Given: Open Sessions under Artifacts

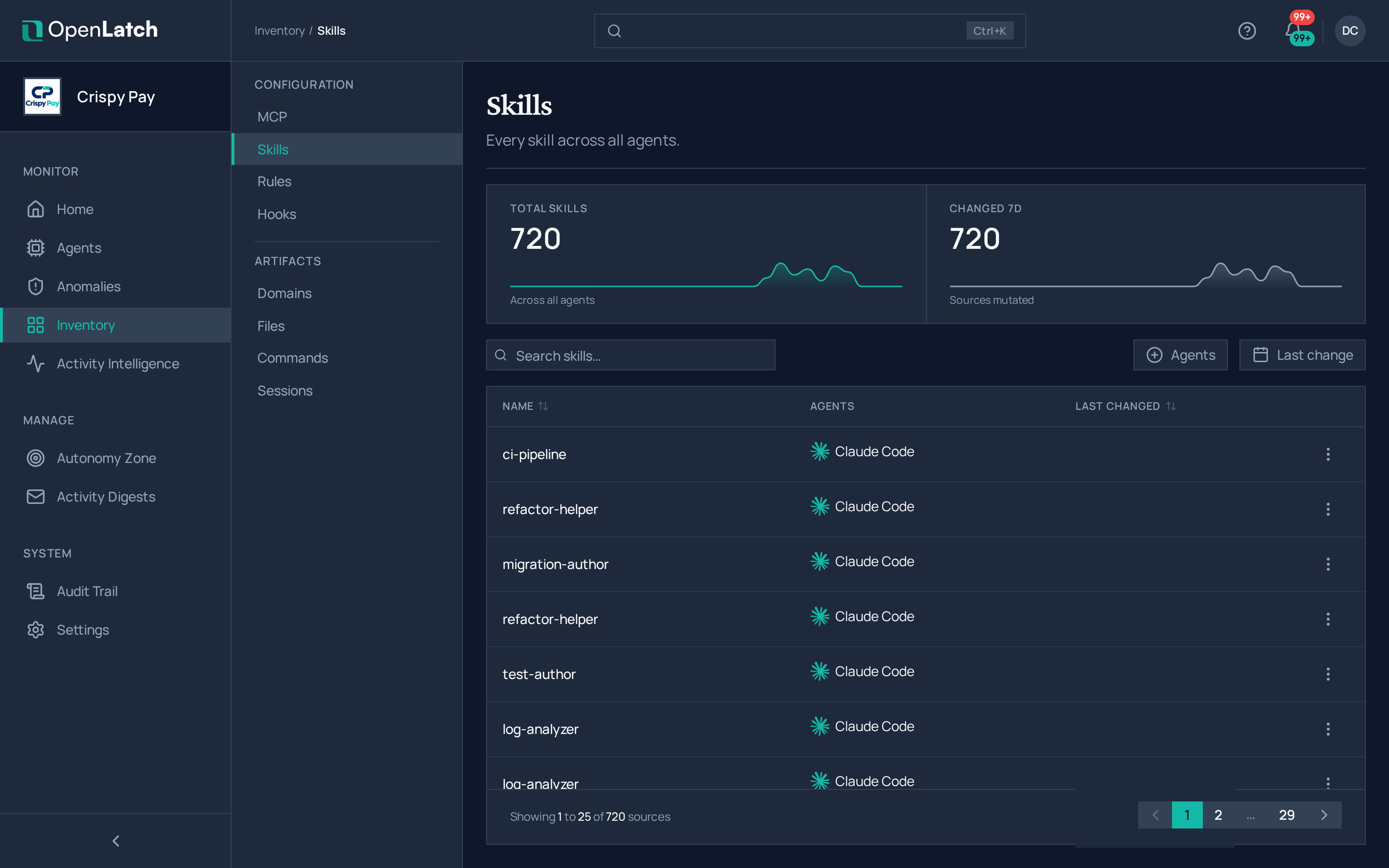Looking at the screenshot, I should tap(347, 391).
